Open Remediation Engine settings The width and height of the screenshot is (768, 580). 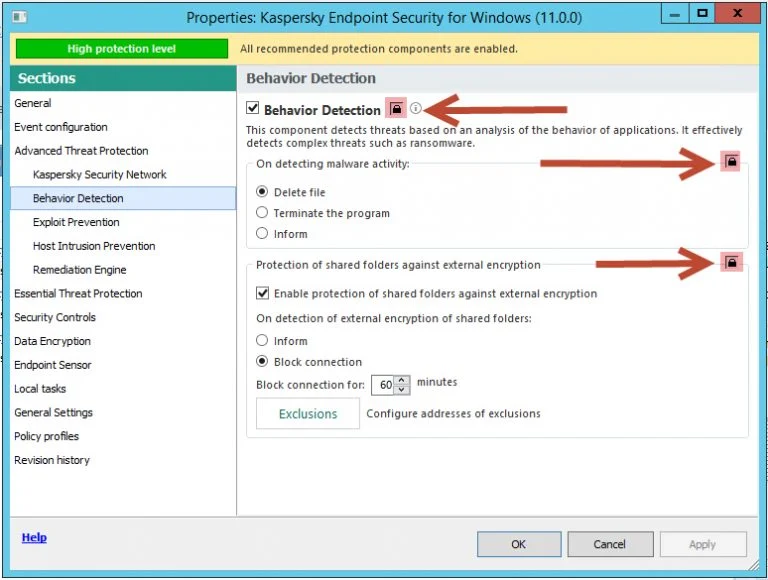pos(122,269)
